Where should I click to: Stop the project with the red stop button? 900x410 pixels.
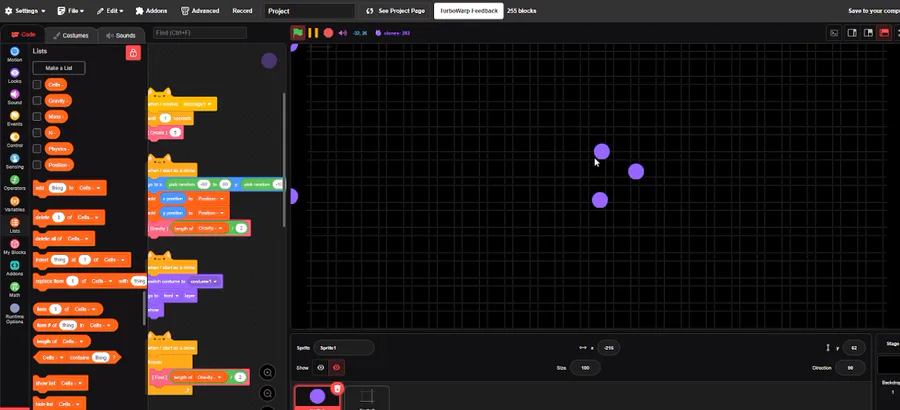328,33
